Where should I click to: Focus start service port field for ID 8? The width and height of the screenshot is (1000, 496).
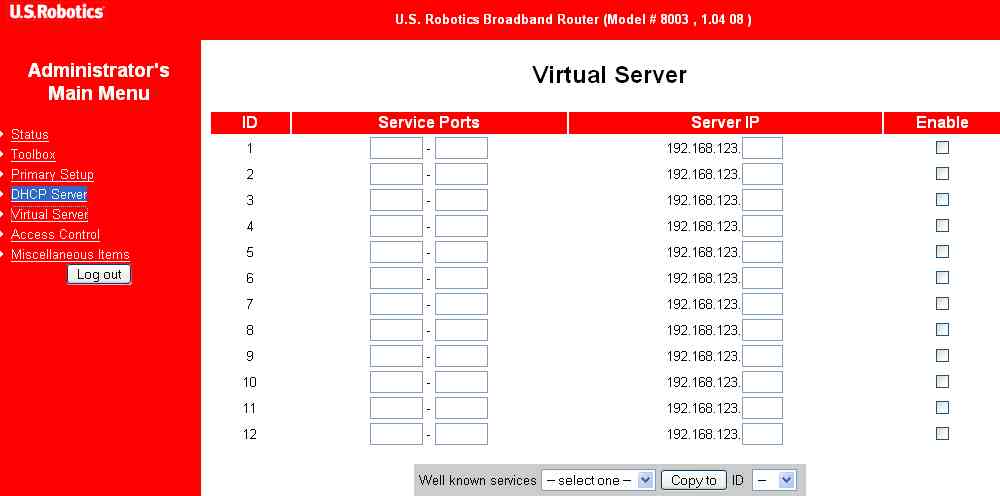point(396,330)
